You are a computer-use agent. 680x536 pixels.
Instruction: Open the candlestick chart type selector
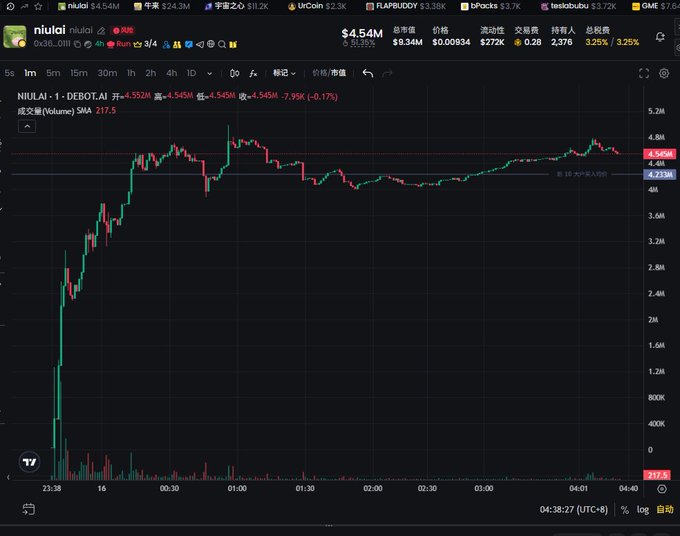pos(234,73)
